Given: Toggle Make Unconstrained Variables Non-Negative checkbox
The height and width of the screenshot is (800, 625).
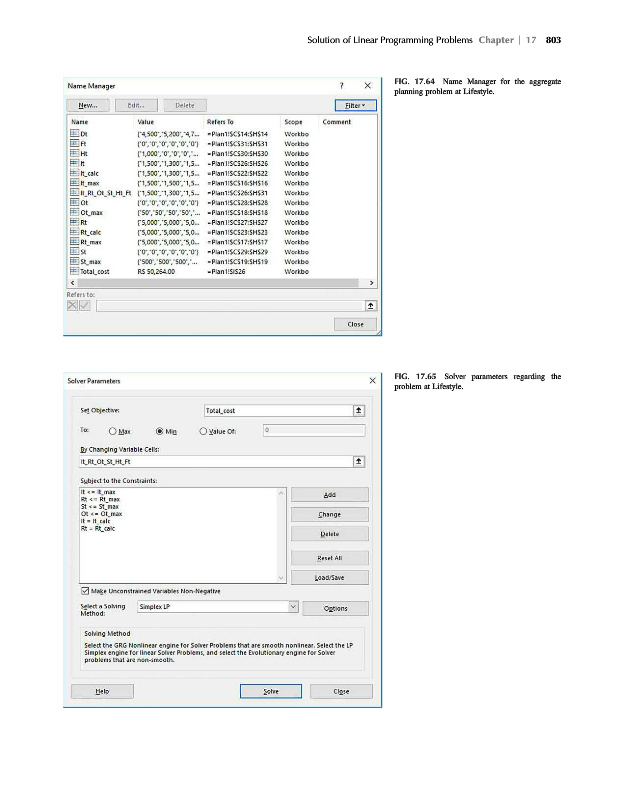Looking at the screenshot, I should [84, 592].
